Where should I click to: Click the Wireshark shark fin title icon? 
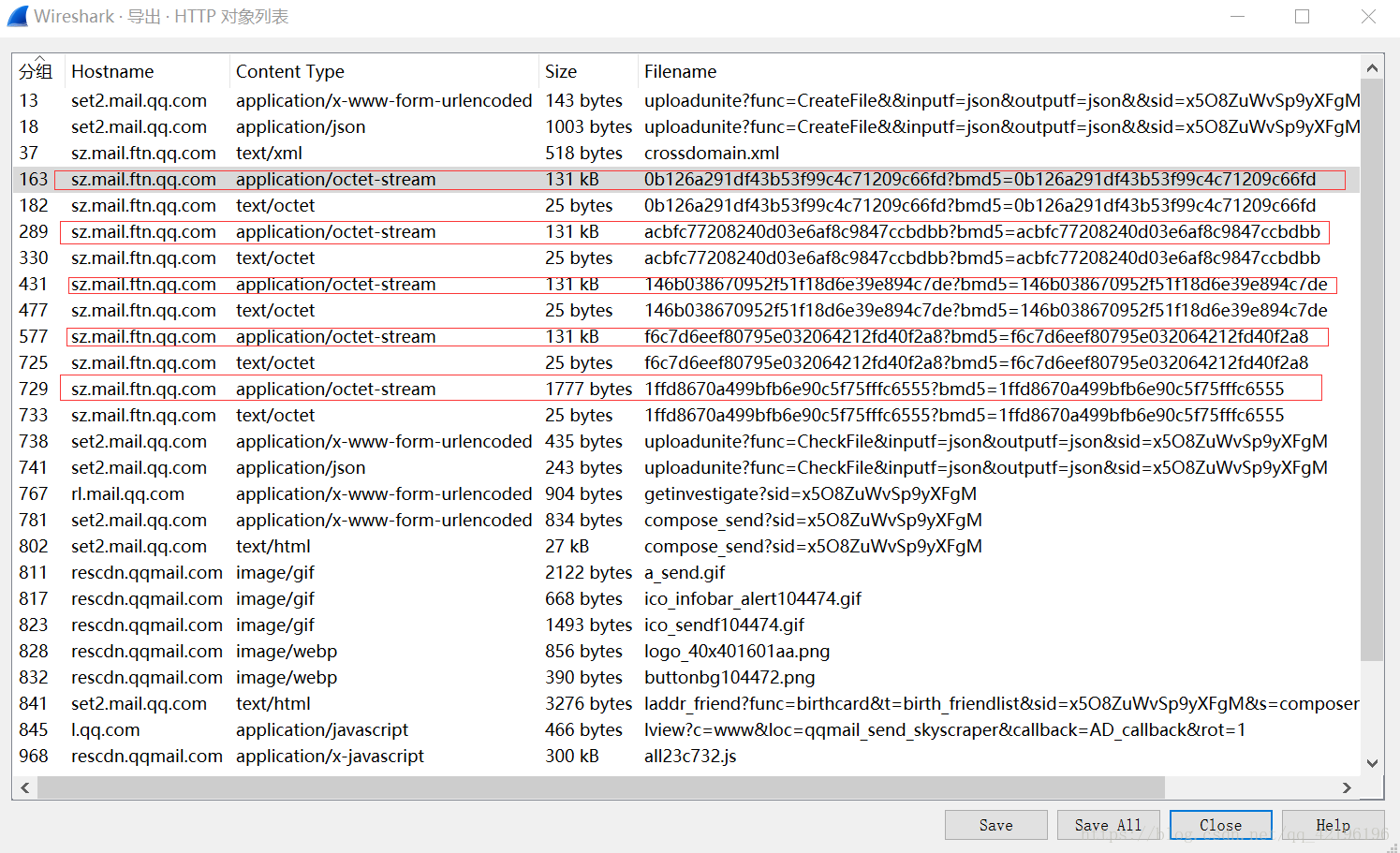(17, 16)
